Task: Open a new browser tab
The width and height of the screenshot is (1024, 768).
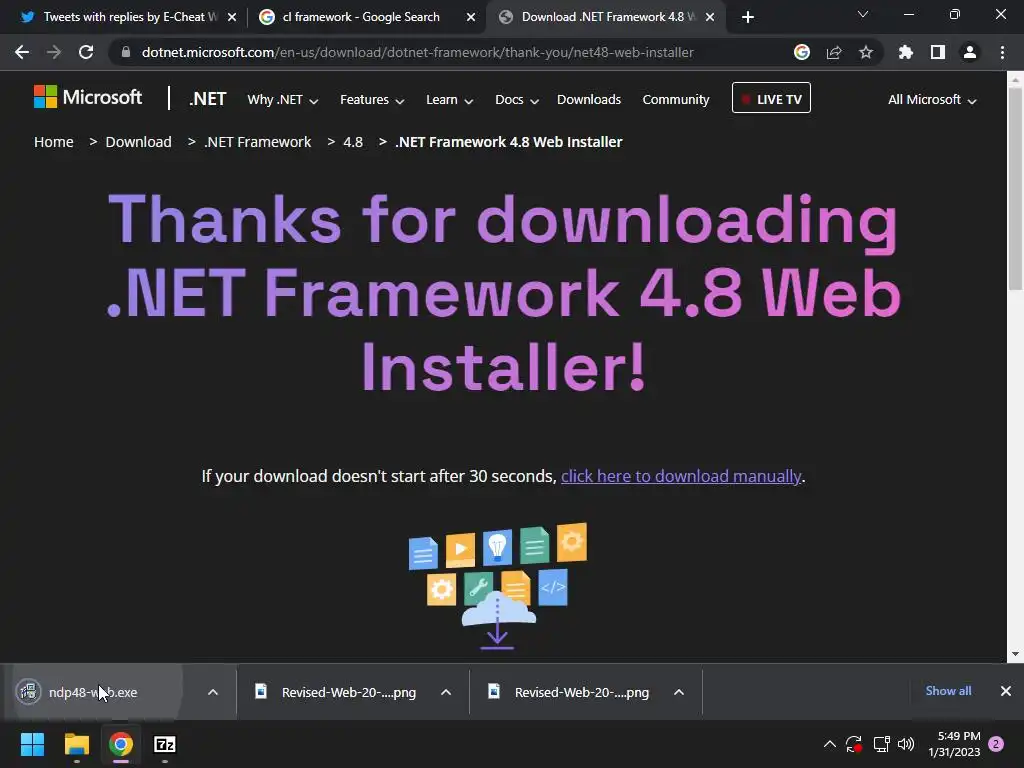Action: coord(748,17)
